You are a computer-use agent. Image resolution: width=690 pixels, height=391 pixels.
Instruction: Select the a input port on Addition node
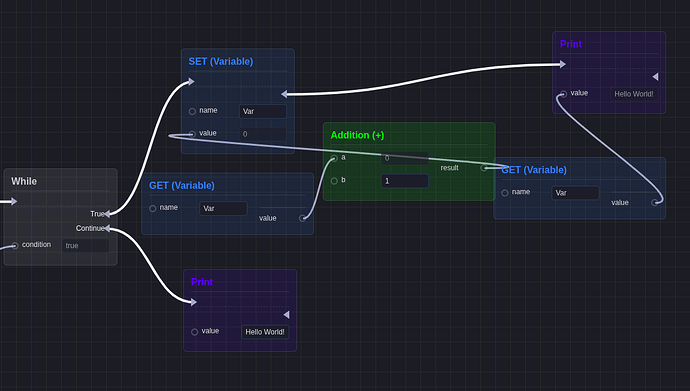pos(334,158)
